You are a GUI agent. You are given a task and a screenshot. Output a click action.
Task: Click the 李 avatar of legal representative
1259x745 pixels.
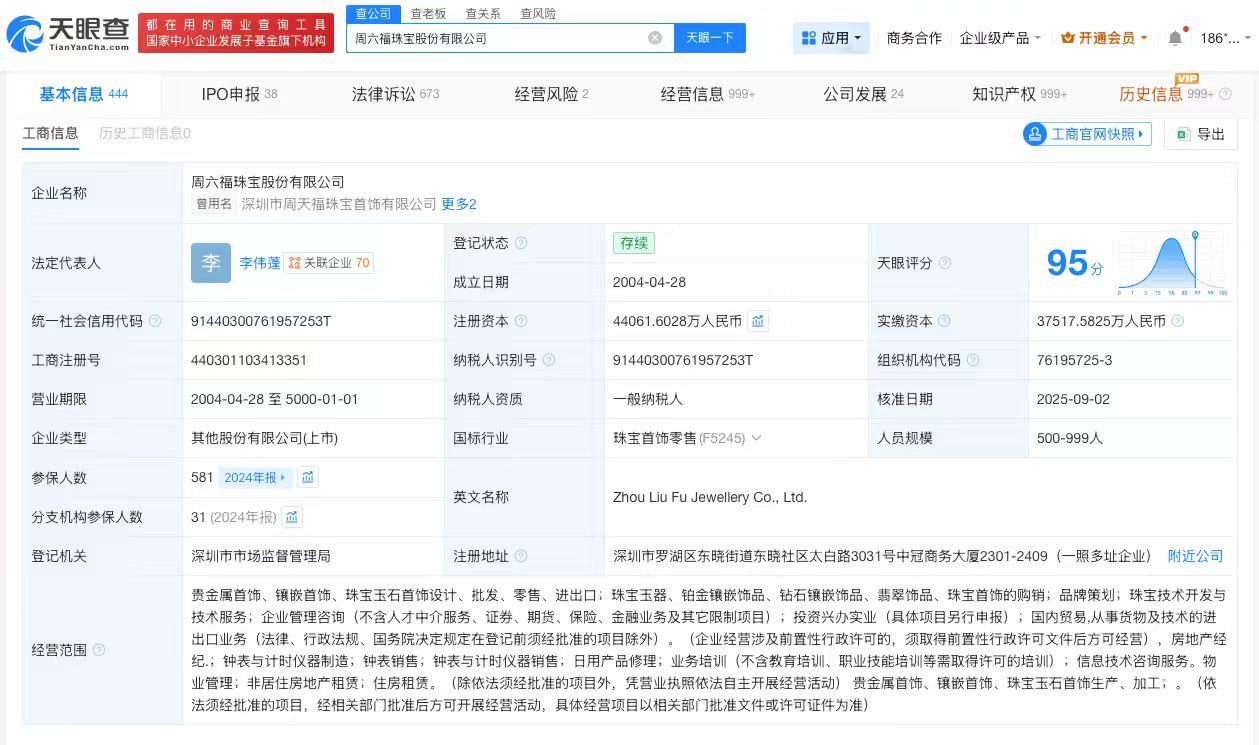coord(211,263)
